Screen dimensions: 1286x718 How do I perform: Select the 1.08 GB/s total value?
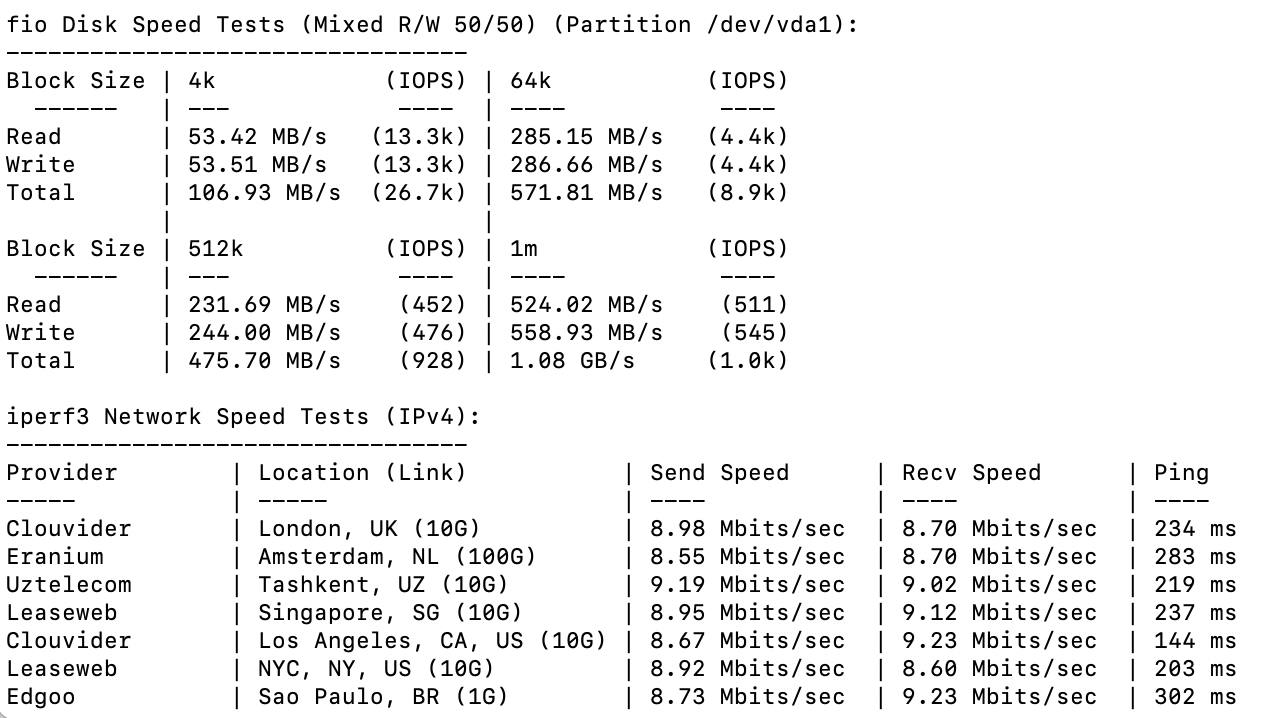click(572, 361)
